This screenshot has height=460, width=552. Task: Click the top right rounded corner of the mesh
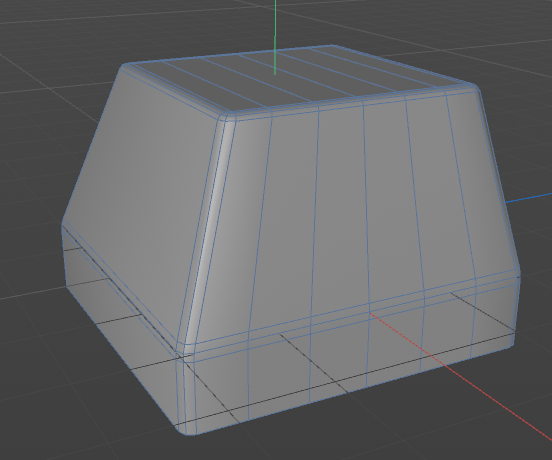coord(476,89)
